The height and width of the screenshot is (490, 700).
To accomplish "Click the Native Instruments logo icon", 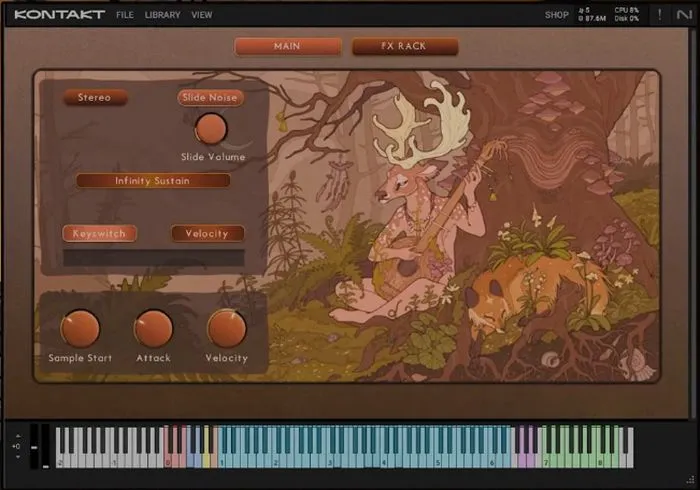I will [x=683, y=15].
